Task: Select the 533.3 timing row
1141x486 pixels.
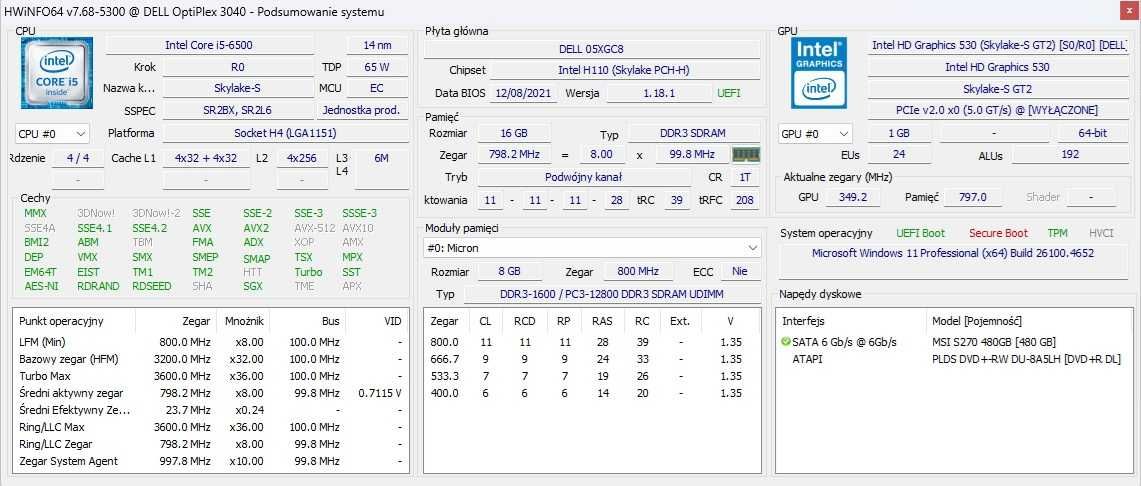Action: point(592,376)
